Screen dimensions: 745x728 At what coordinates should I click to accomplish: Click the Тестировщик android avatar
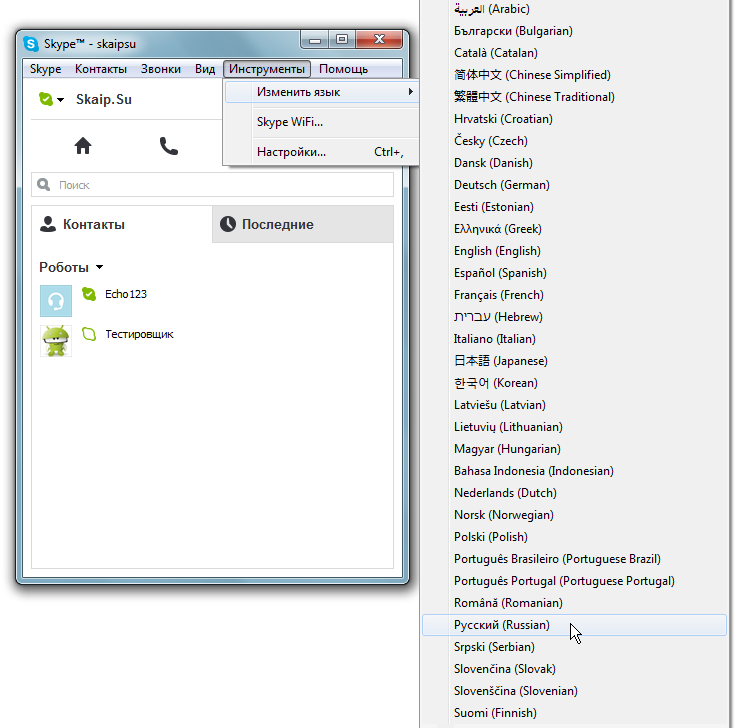tap(56, 341)
